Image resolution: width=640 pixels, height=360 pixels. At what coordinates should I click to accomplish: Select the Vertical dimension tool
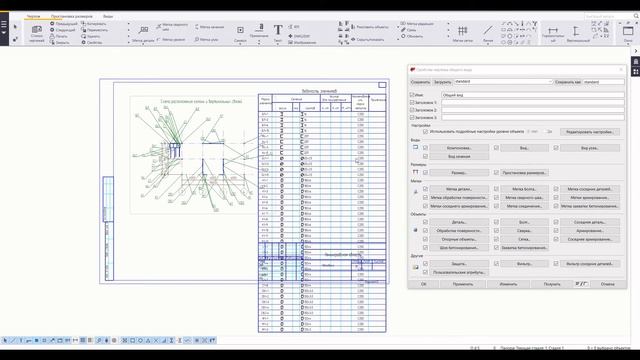point(578,33)
